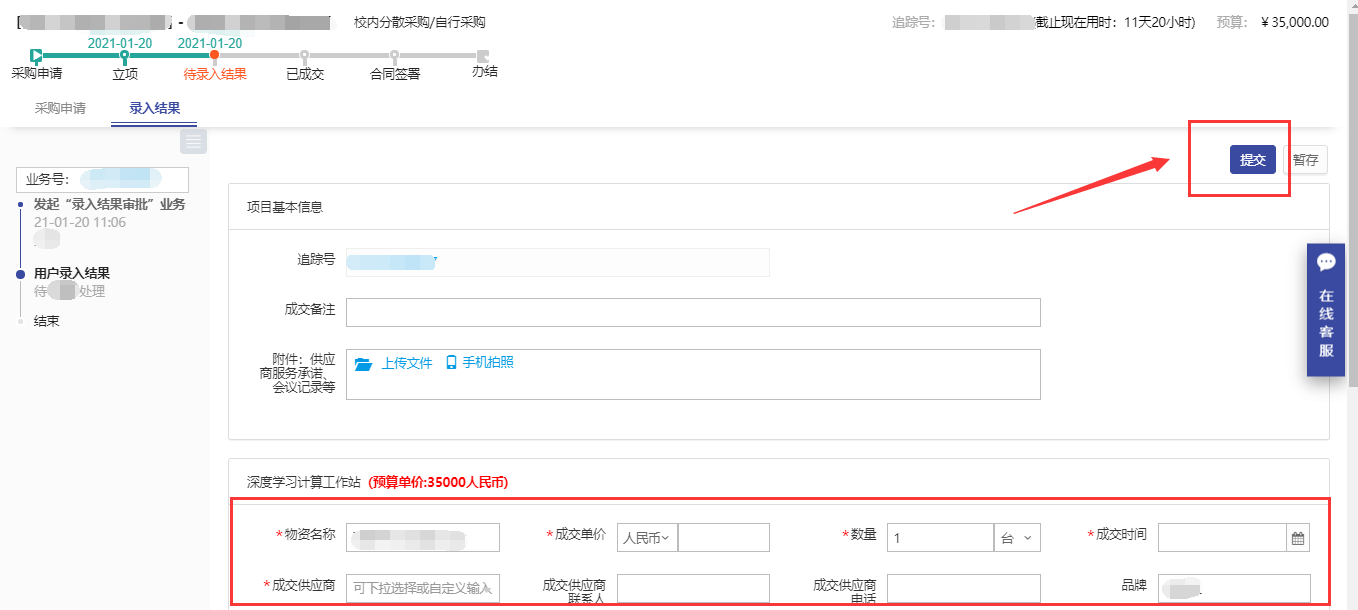
Task: Open the 成交供应商 supplier combo box
Action: click(422, 588)
